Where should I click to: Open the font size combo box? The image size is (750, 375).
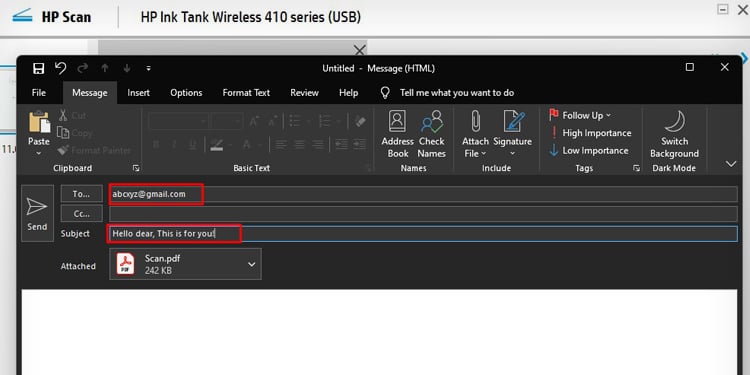[x=227, y=121]
